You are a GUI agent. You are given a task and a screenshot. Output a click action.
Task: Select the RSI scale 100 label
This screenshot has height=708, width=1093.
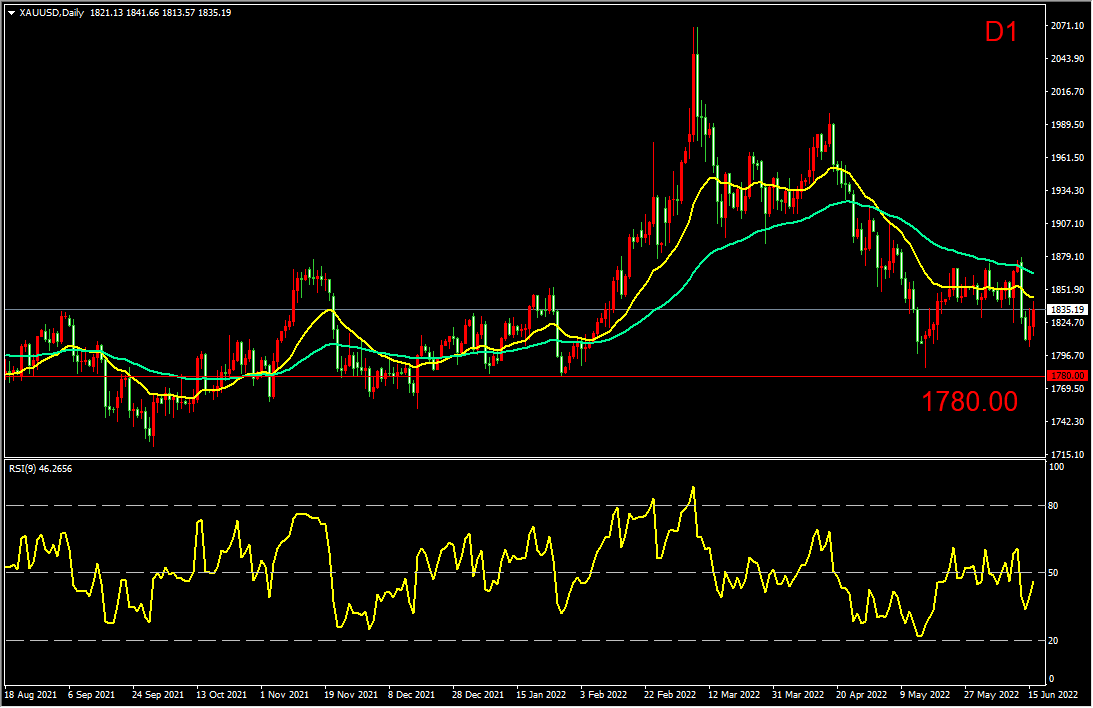1056,467
